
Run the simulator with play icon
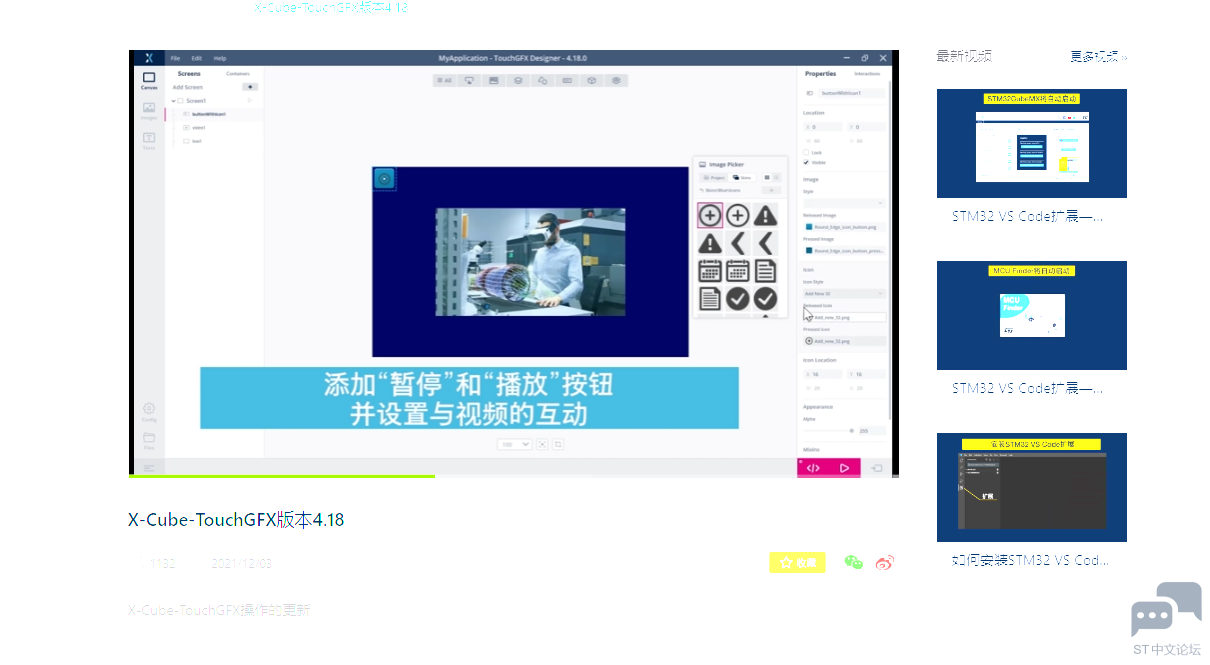[845, 467]
